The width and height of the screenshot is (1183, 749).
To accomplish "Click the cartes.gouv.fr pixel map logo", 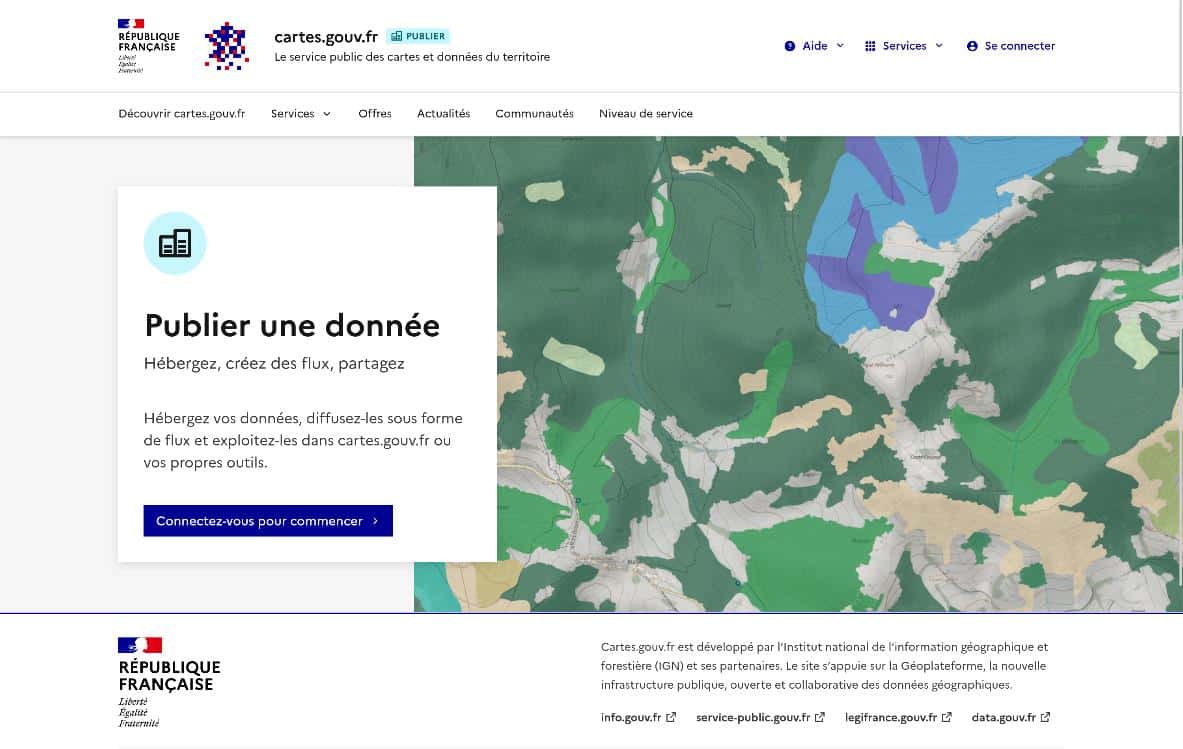I will [x=226, y=46].
